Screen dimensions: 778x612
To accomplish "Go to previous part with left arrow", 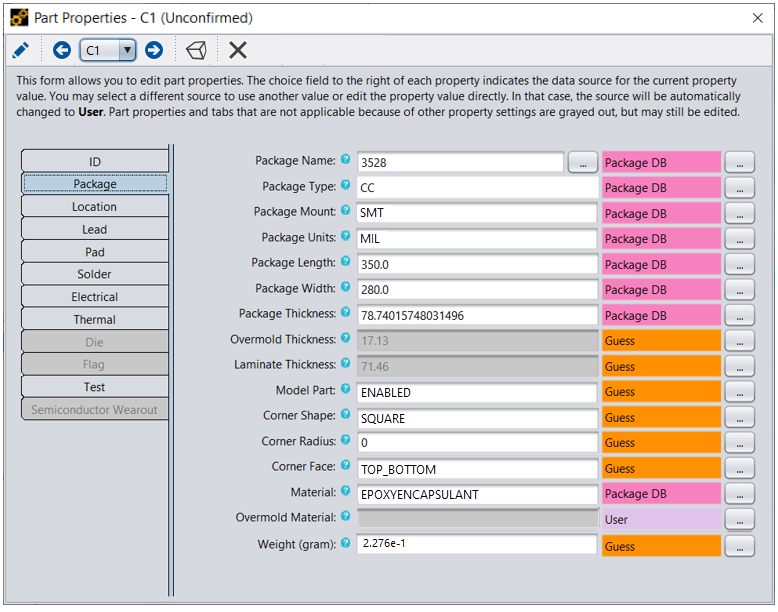I will [x=62, y=50].
